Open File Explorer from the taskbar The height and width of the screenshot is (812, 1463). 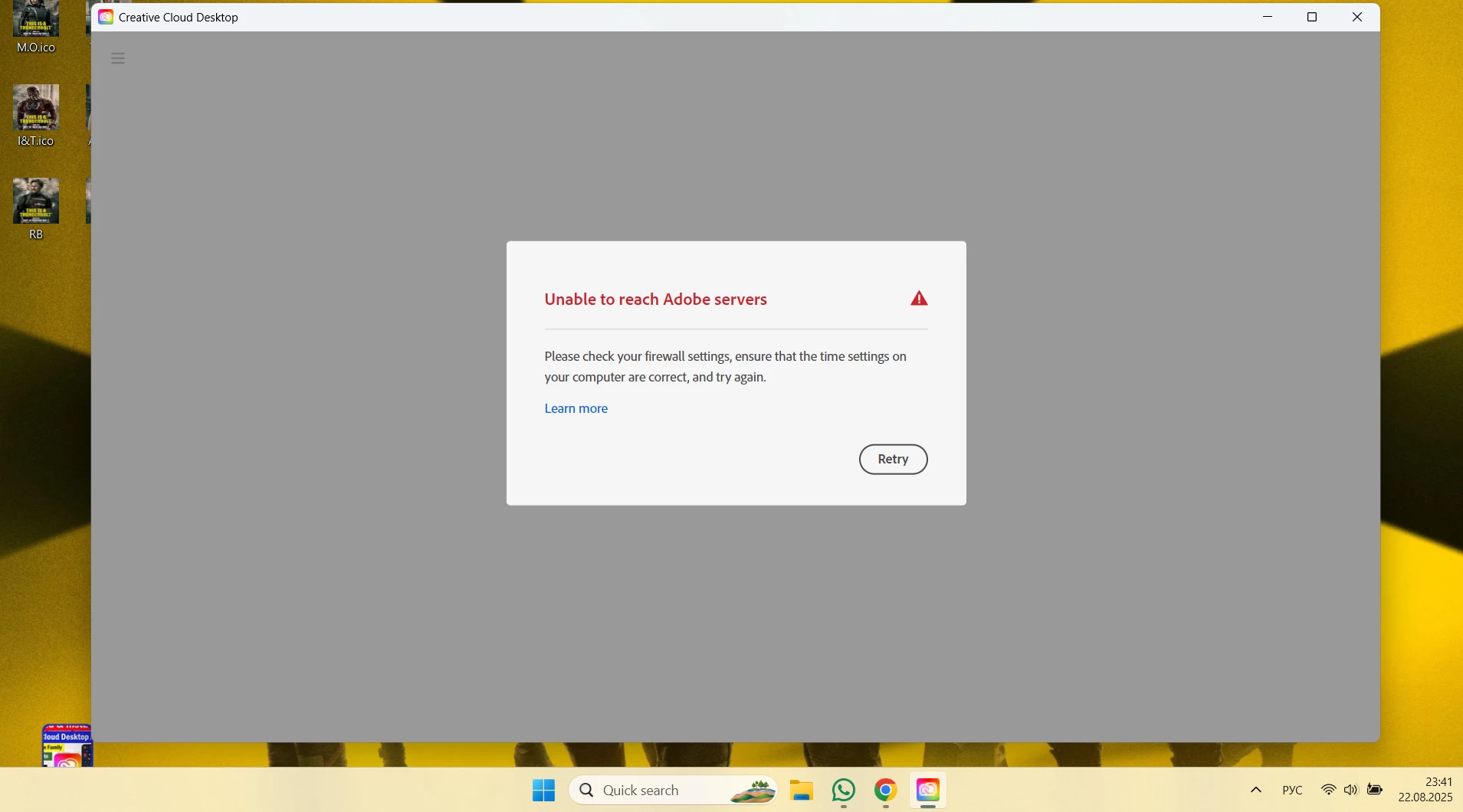801,790
